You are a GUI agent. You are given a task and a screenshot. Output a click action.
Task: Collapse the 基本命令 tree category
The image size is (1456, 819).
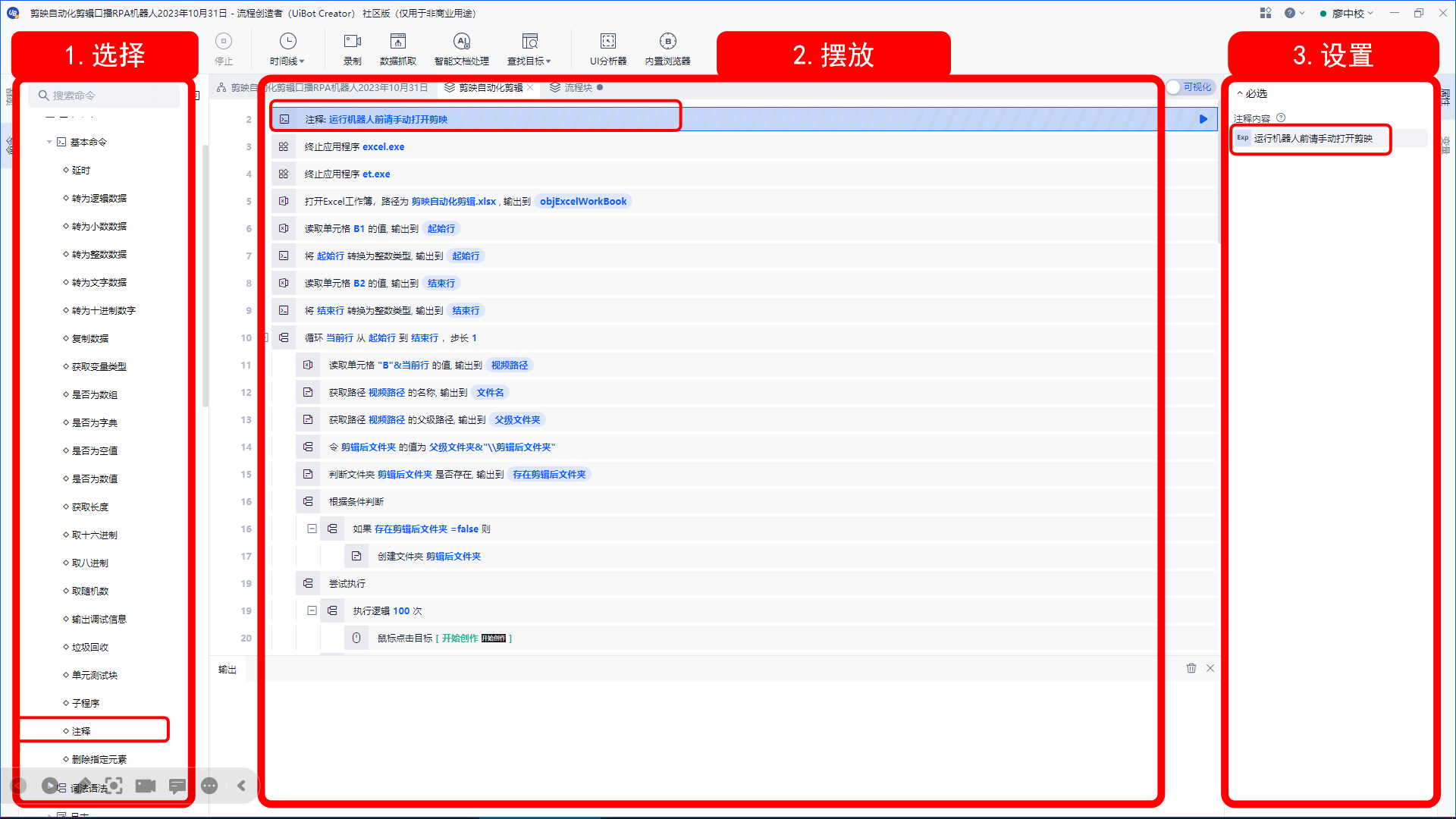click(49, 142)
